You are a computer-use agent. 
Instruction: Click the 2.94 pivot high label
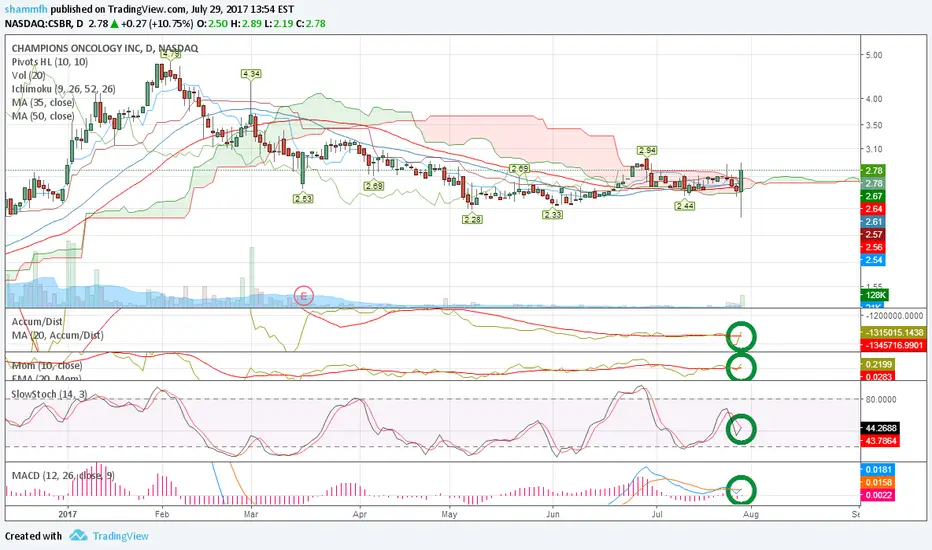[647, 150]
